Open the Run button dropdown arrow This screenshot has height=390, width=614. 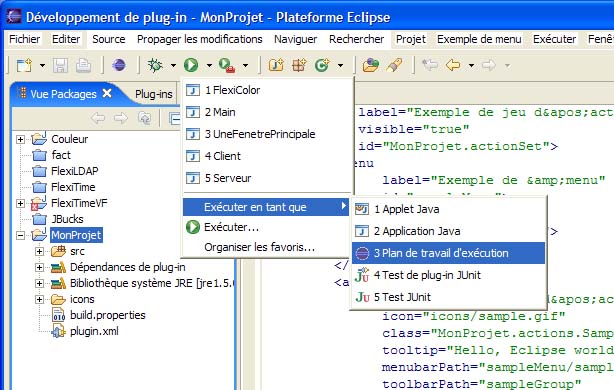[209, 65]
